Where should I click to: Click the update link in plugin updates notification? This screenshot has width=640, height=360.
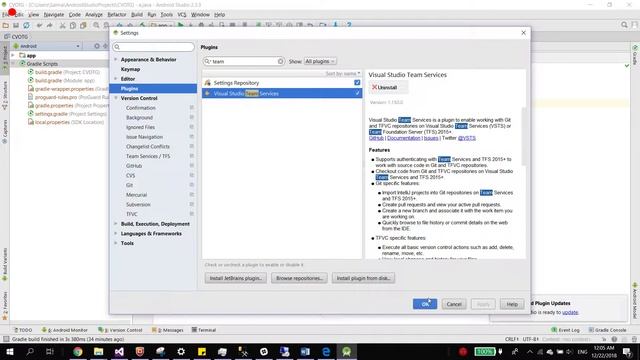click(570, 312)
